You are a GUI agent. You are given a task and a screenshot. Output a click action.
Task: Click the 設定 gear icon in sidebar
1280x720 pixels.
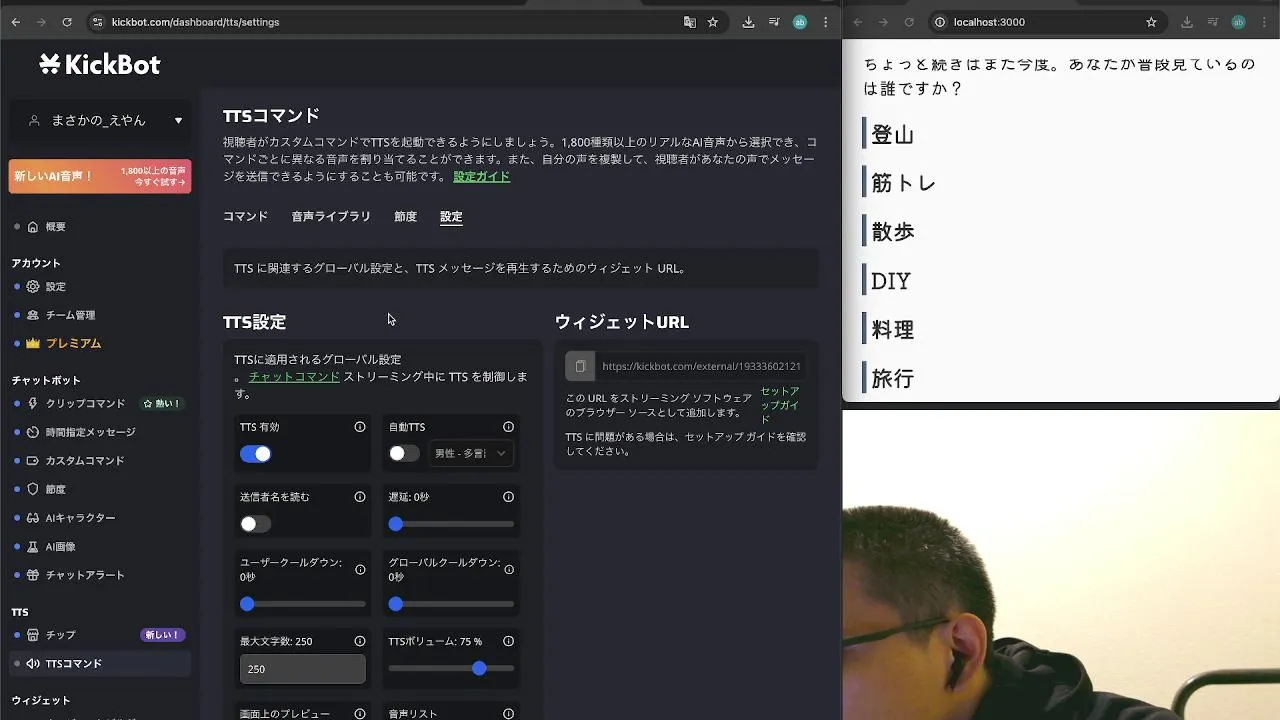click(33, 287)
